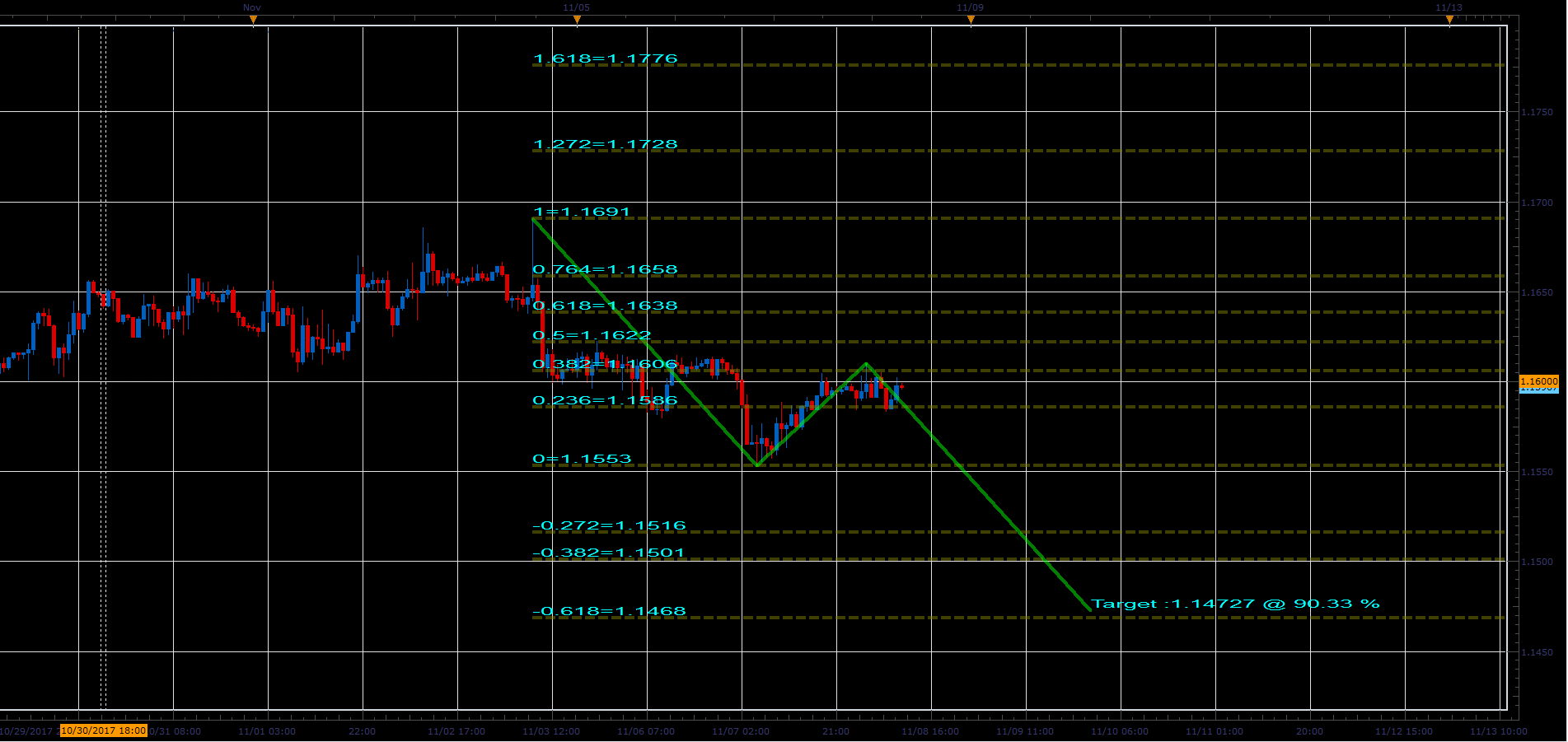Screen dimensions: 1568x742
Task: Click the 11/07 02:00 time axis label
Action: [741, 731]
